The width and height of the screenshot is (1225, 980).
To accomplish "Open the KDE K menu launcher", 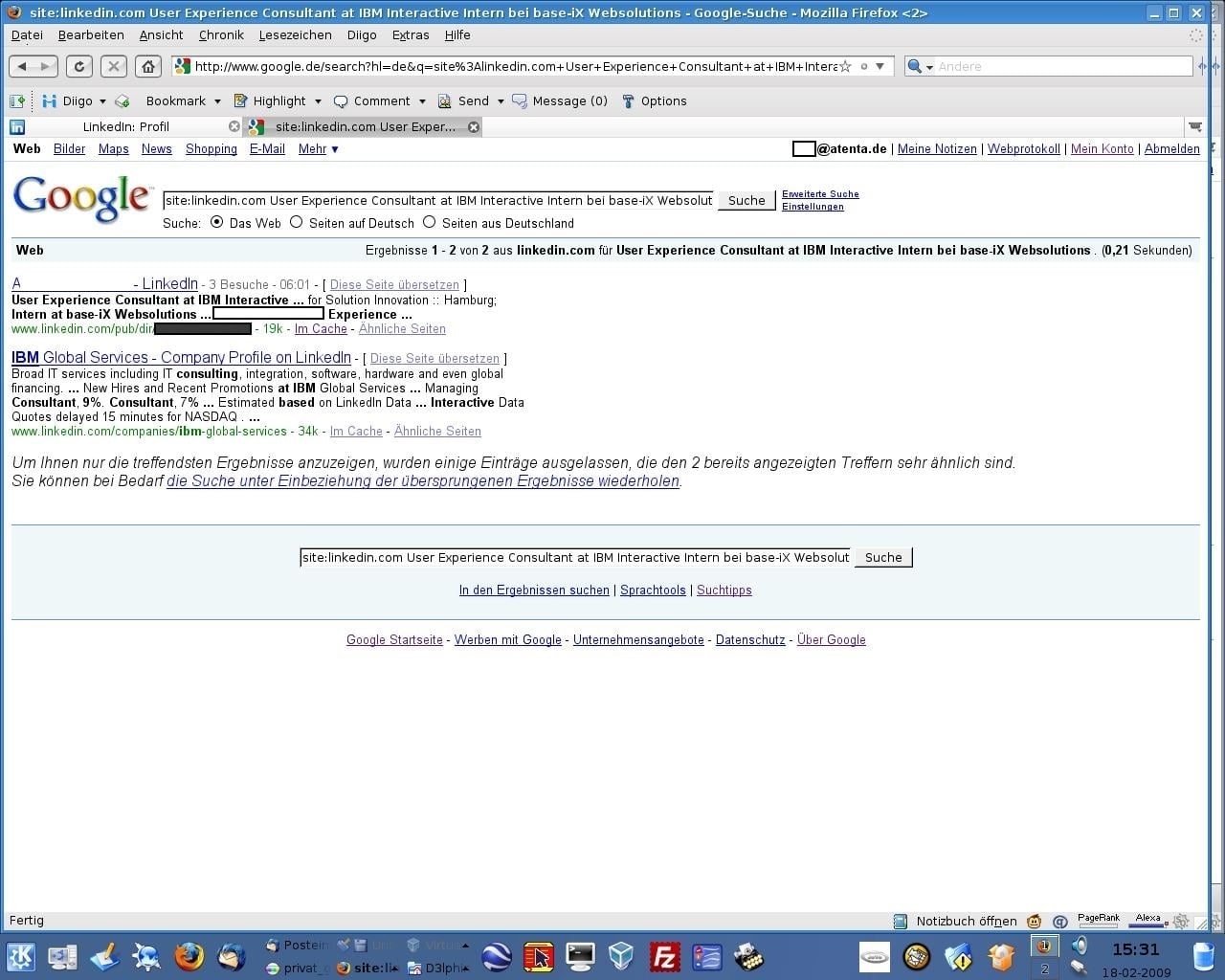I will [21, 956].
